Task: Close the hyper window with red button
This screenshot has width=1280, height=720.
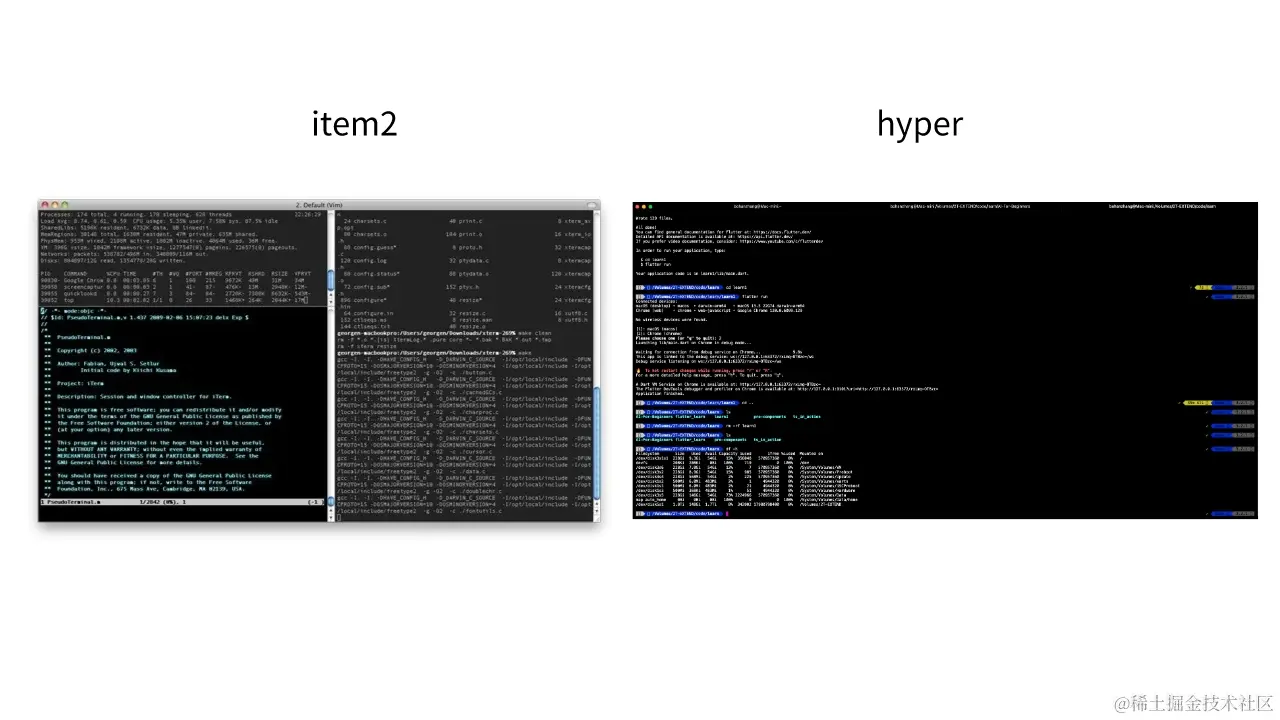Action: click(x=637, y=206)
